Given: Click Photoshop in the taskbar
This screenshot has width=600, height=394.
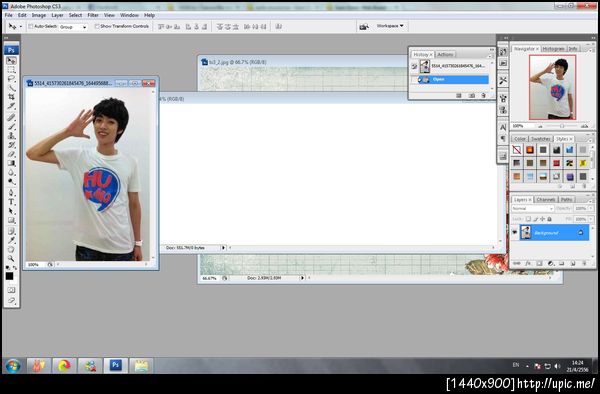Looking at the screenshot, I should pyautogui.click(x=115, y=366).
